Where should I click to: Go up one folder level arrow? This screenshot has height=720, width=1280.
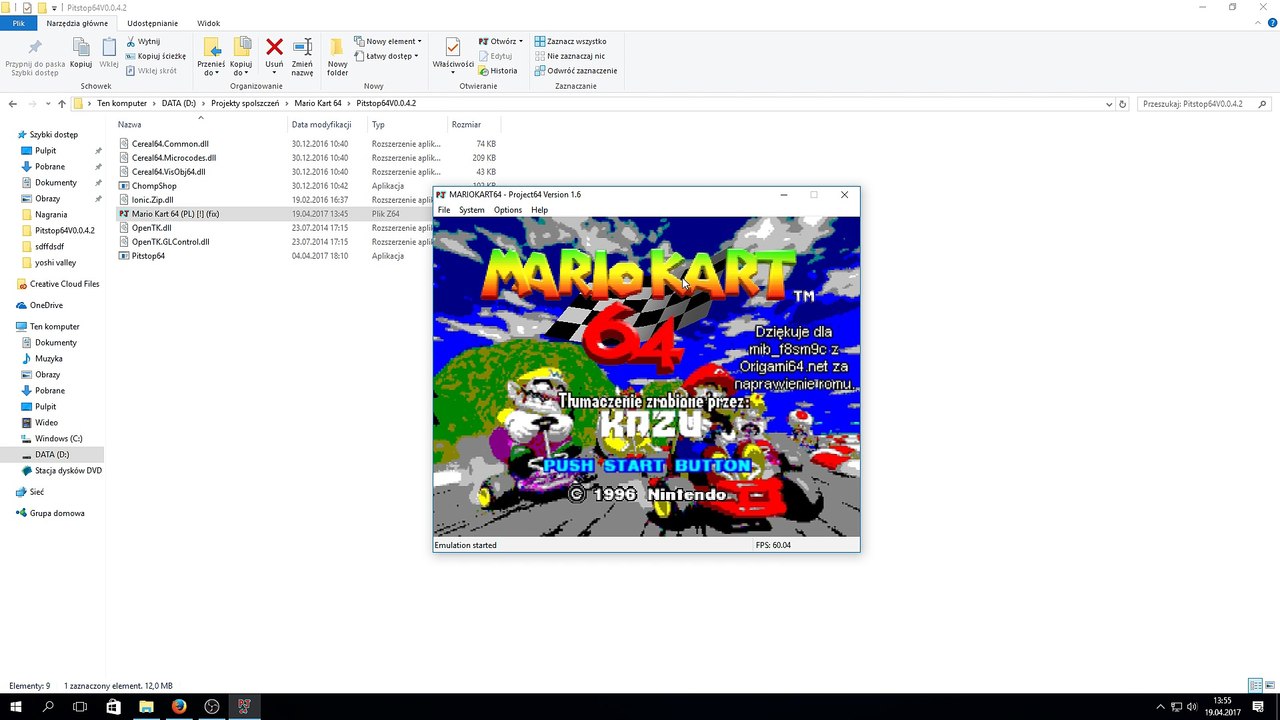(62, 104)
